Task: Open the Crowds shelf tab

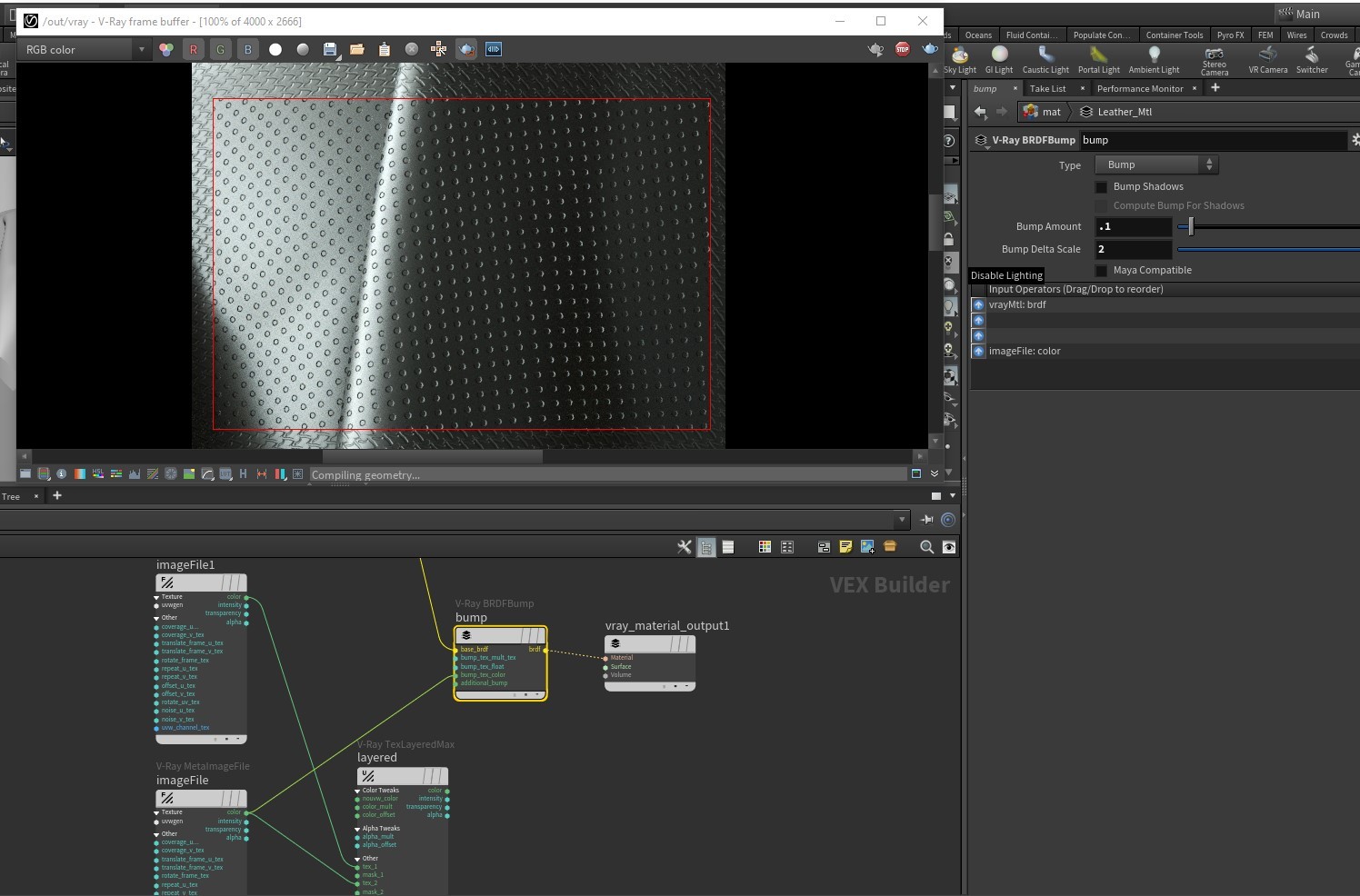Action: [1334, 35]
